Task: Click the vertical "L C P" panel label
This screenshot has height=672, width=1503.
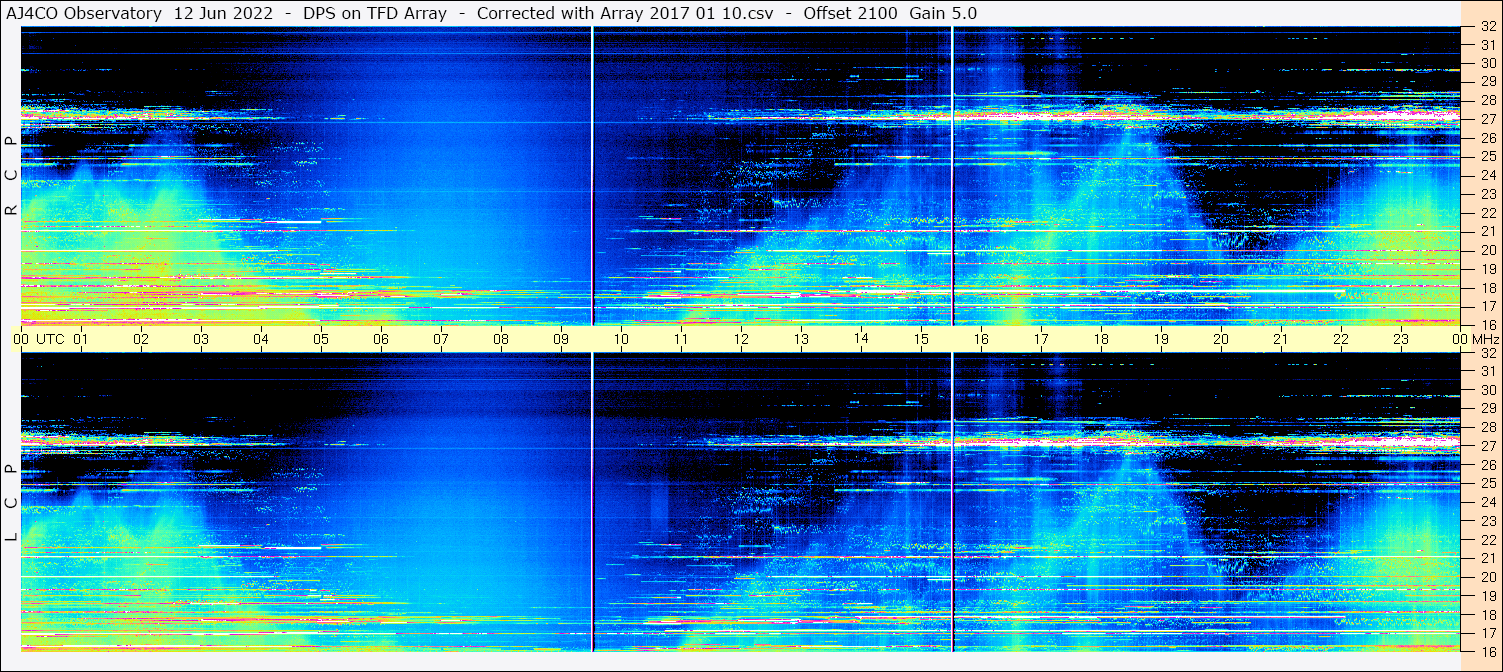Action: 11,502
